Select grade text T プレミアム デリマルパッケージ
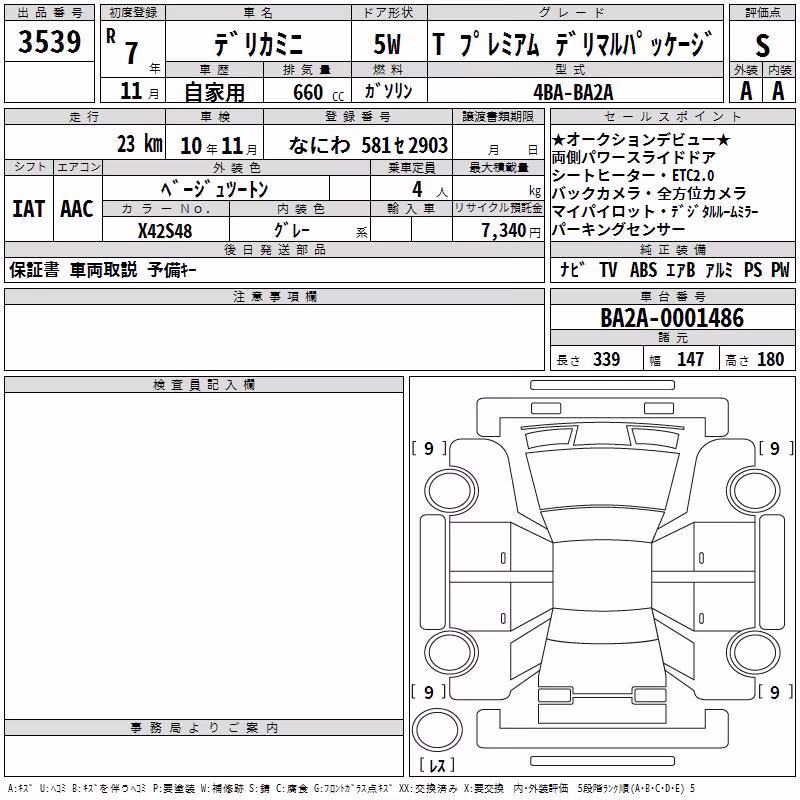The height and width of the screenshot is (800, 800). (572, 44)
